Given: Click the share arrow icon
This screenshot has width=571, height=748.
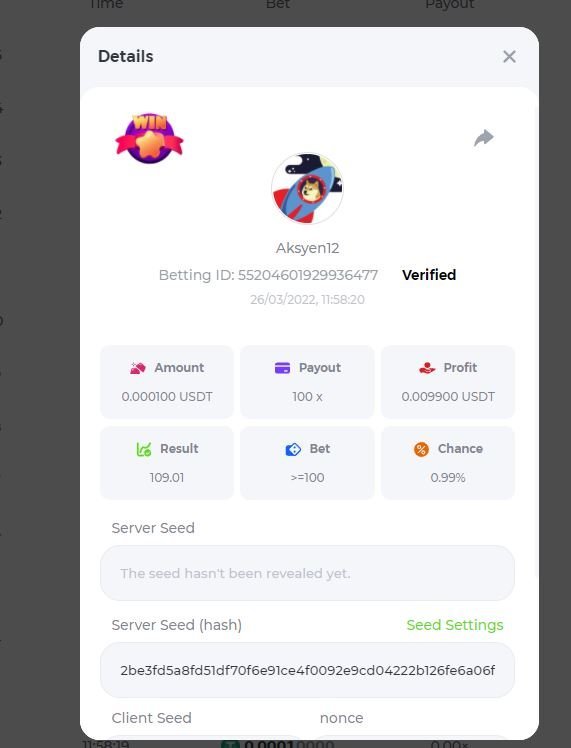Looking at the screenshot, I should (x=484, y=137).
